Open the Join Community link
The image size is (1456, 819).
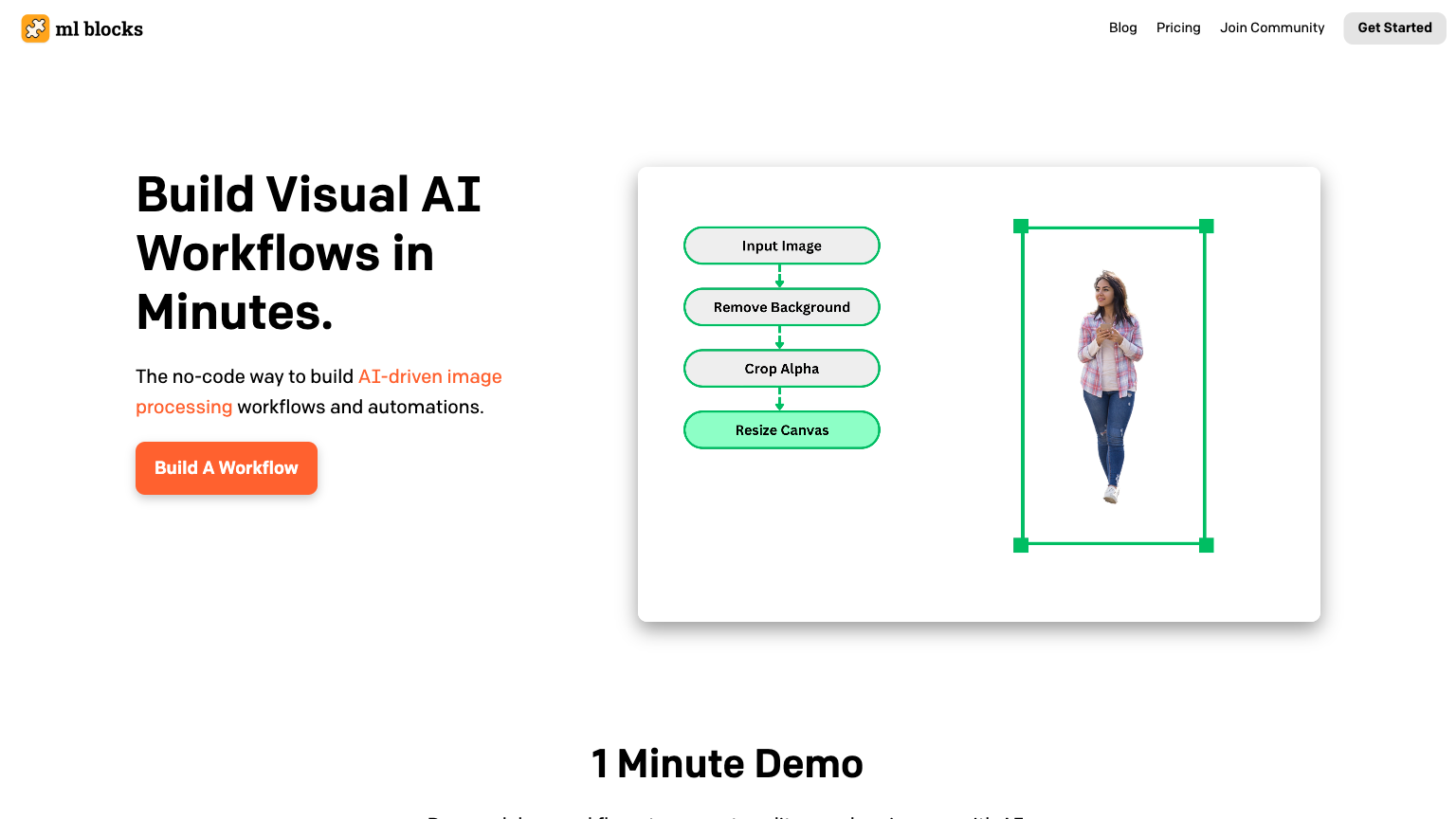click(x=1272, y=27)
